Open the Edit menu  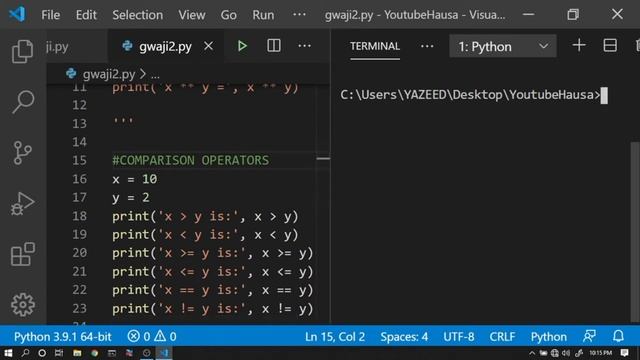point(86,15)
